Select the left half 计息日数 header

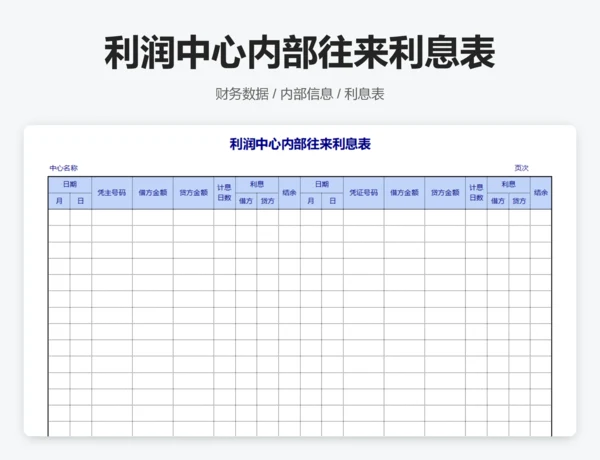click(x=225, y=193)
